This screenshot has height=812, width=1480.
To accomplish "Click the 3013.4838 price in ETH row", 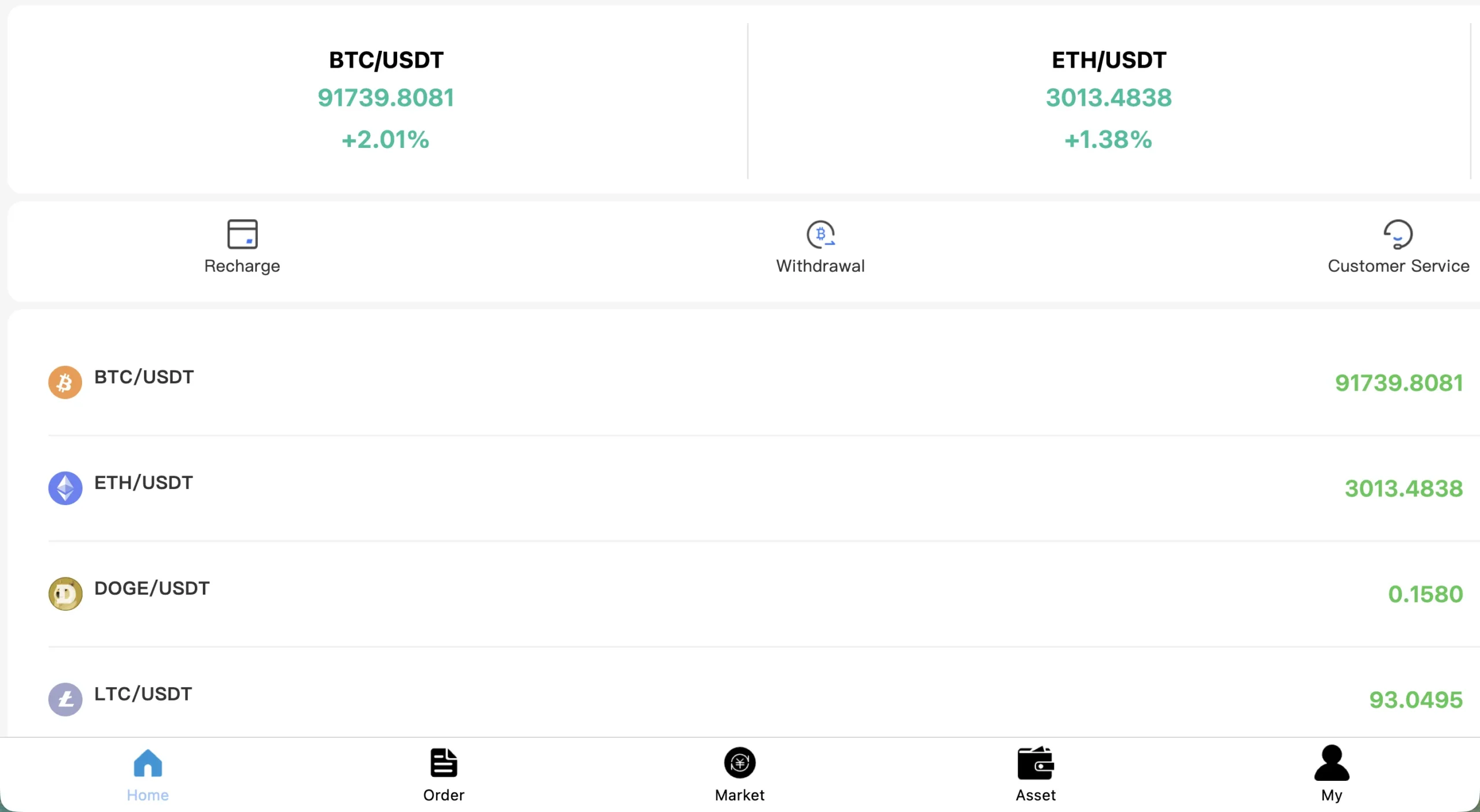I will click(1404, 489).
